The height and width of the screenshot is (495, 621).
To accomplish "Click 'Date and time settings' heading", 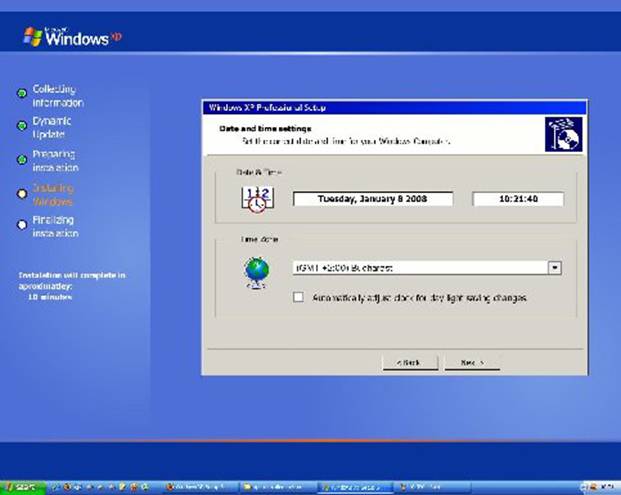I will tap(265, 129).
